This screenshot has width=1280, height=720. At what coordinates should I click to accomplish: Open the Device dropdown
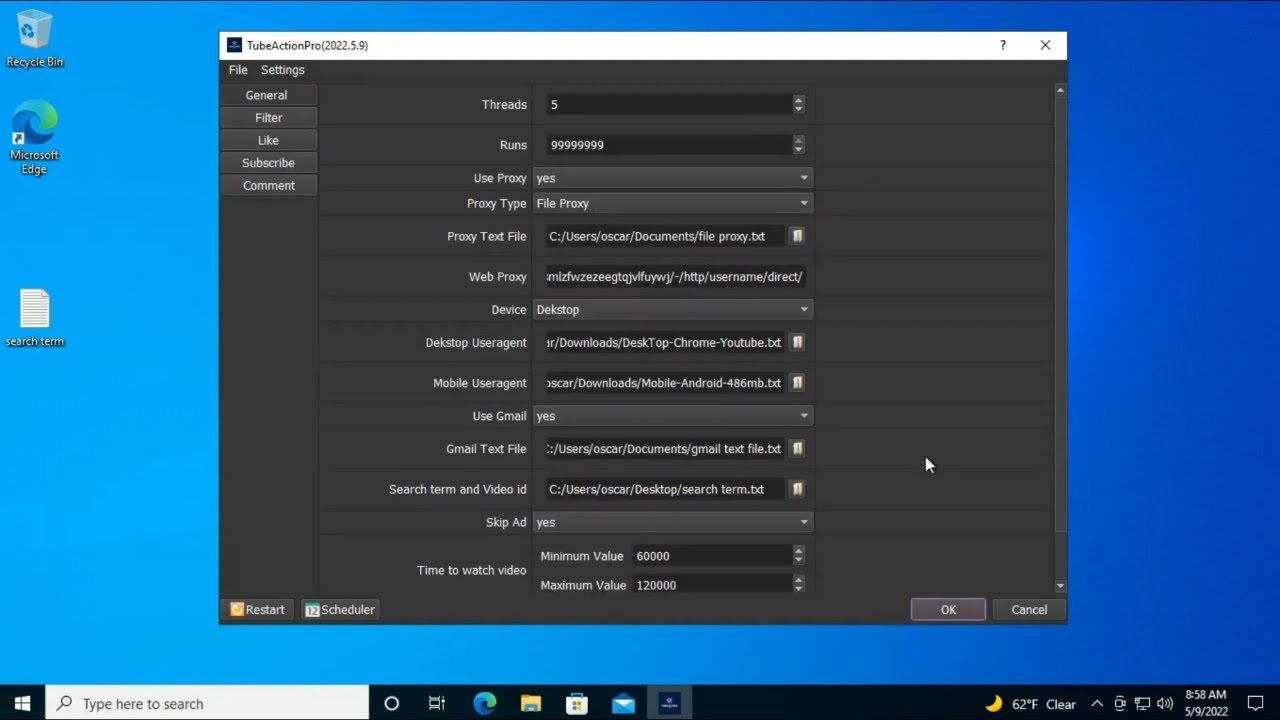click(x=673, y=310)
